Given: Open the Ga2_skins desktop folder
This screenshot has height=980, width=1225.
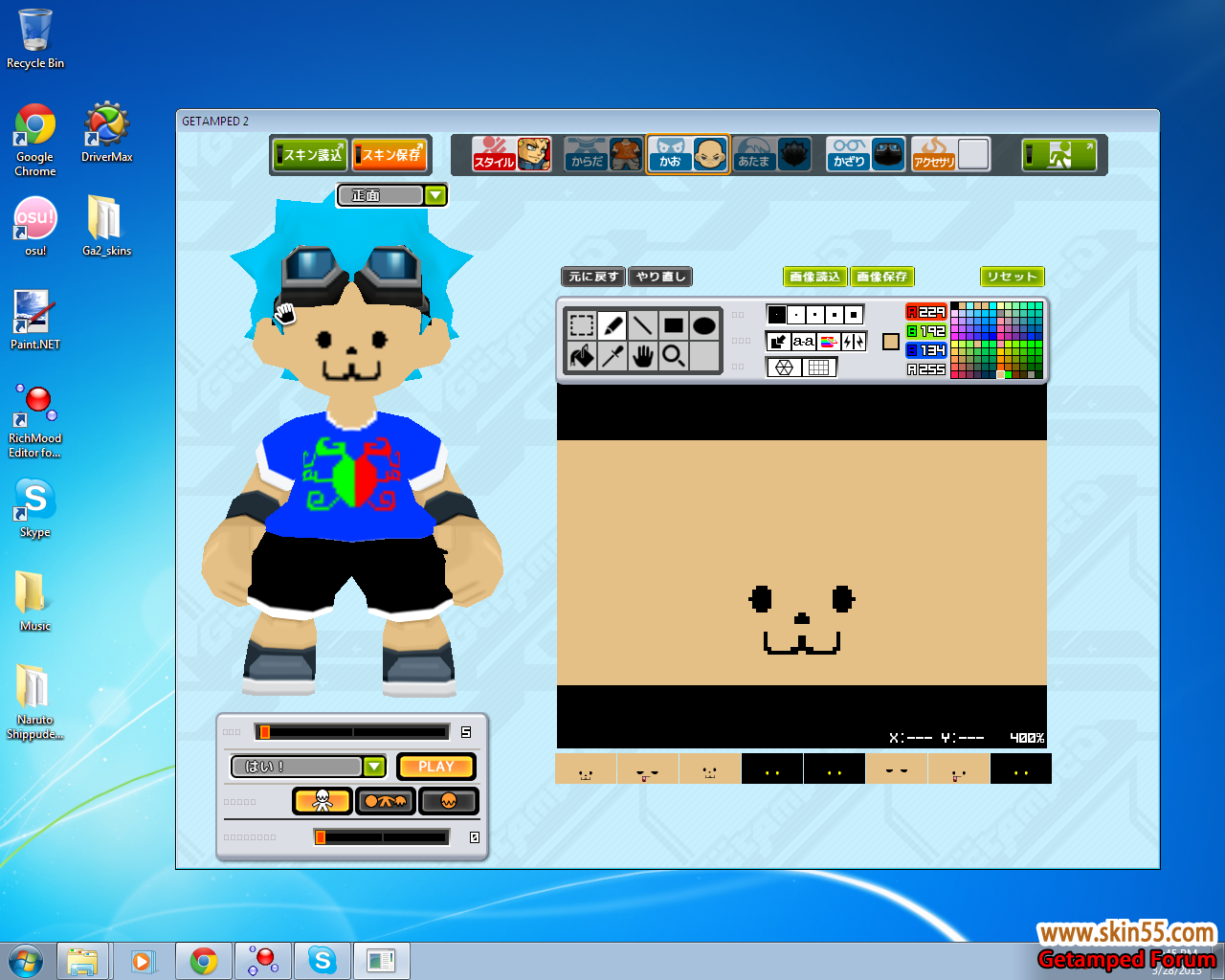Looking at the screenshot, I should 106,226.
